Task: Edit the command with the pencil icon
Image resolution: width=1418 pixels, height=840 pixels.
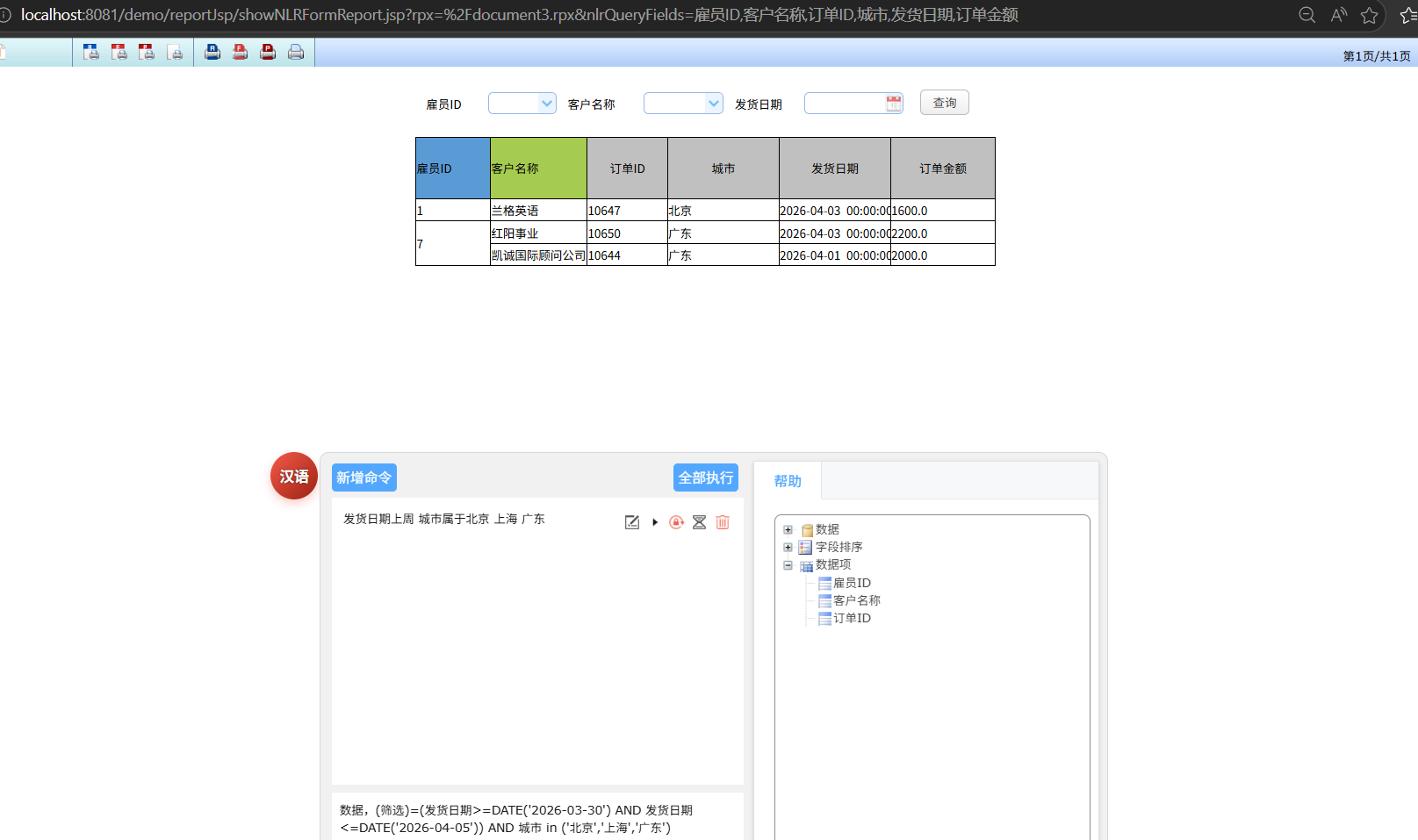Action: [x=632, y=522]
